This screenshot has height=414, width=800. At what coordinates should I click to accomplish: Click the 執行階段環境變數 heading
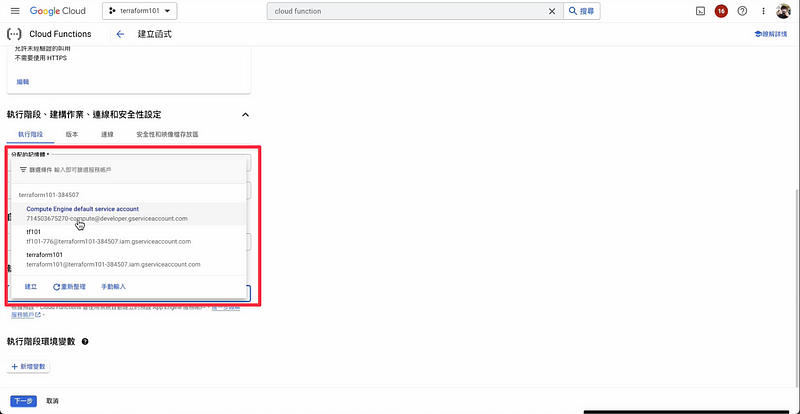tap(41, 342)
